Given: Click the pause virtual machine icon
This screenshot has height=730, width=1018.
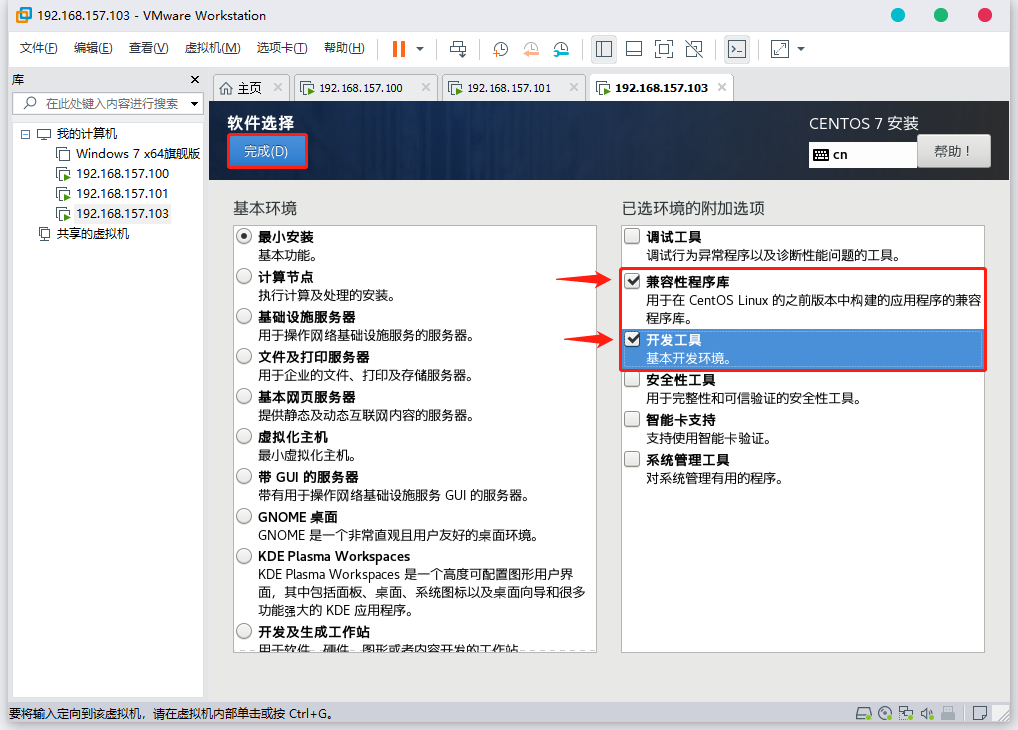Looking at the screenshot, I should click(399, 49).
